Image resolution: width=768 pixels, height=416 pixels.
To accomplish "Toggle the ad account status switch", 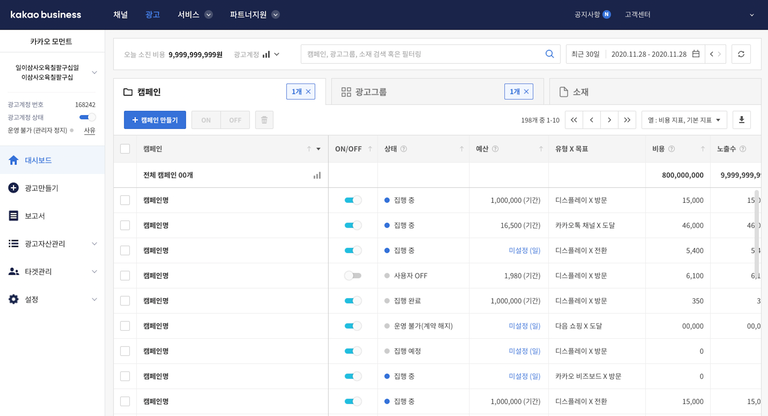I will [x=87, y=117].
